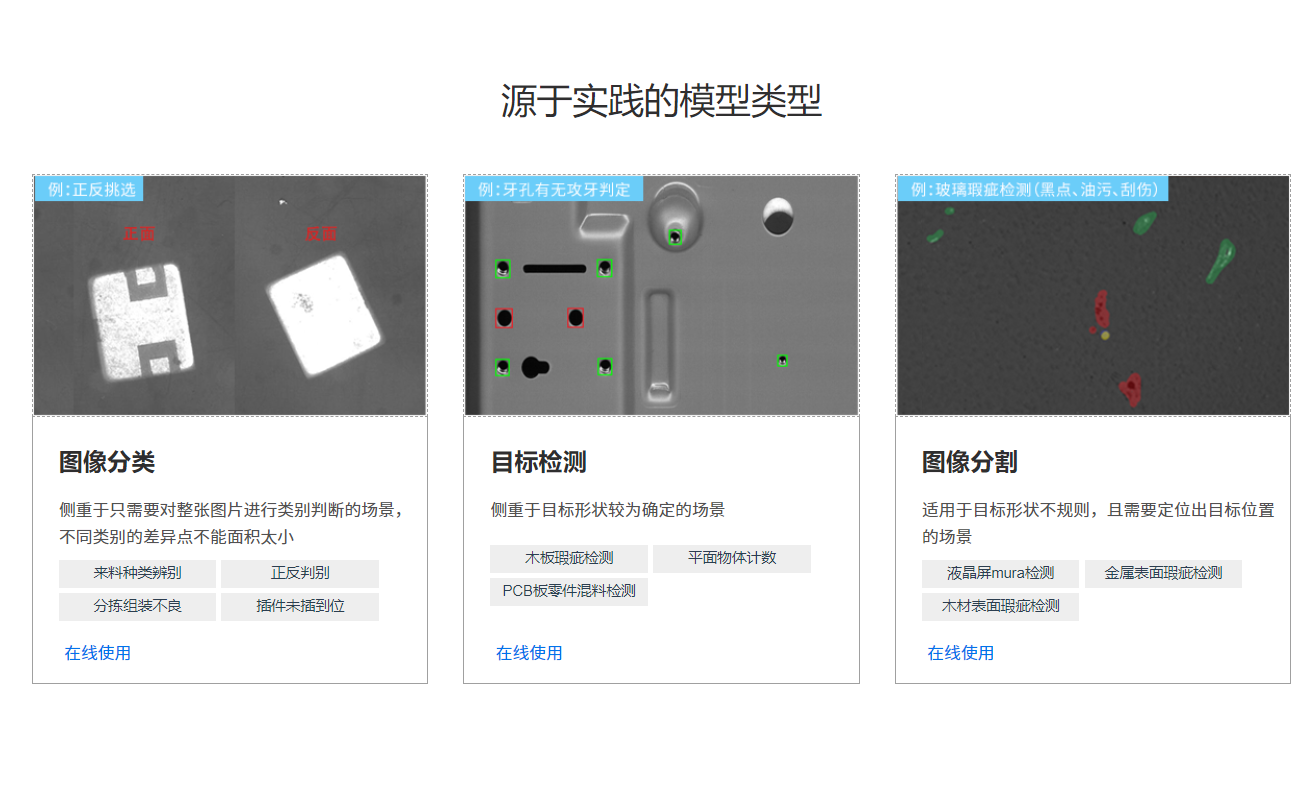Select the 插件未插到位 tag

tap(300, 607)
